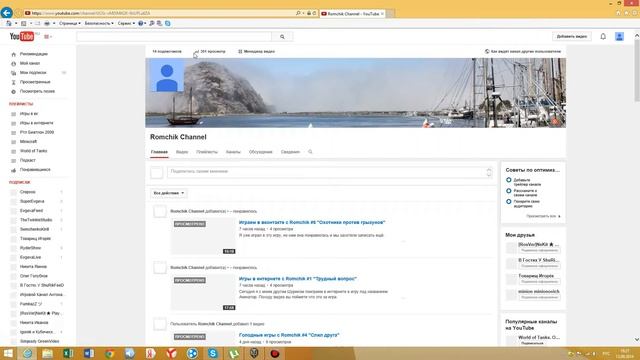The image size is (640, 360).
Task: Open the Windows Start button
Action: tap(8, 353)
